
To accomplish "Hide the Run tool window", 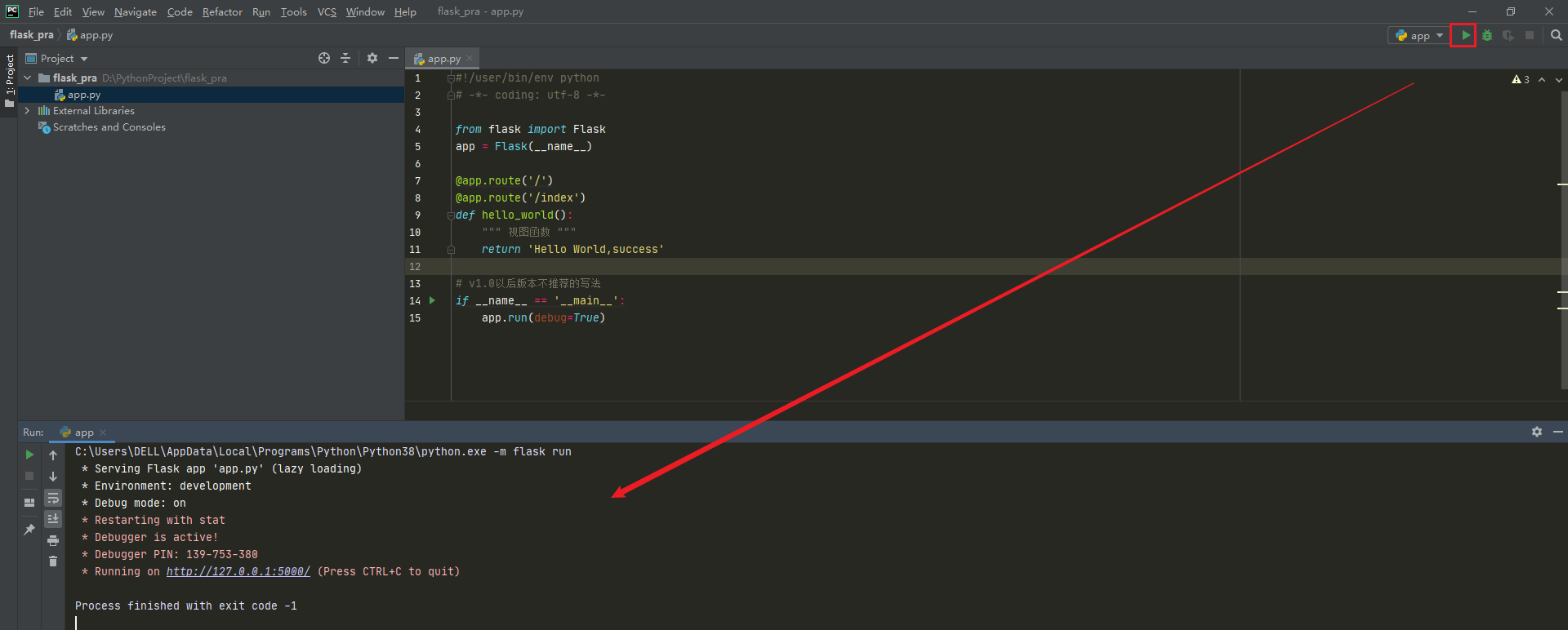I will pyautogui.click(x=1558, y=432).
